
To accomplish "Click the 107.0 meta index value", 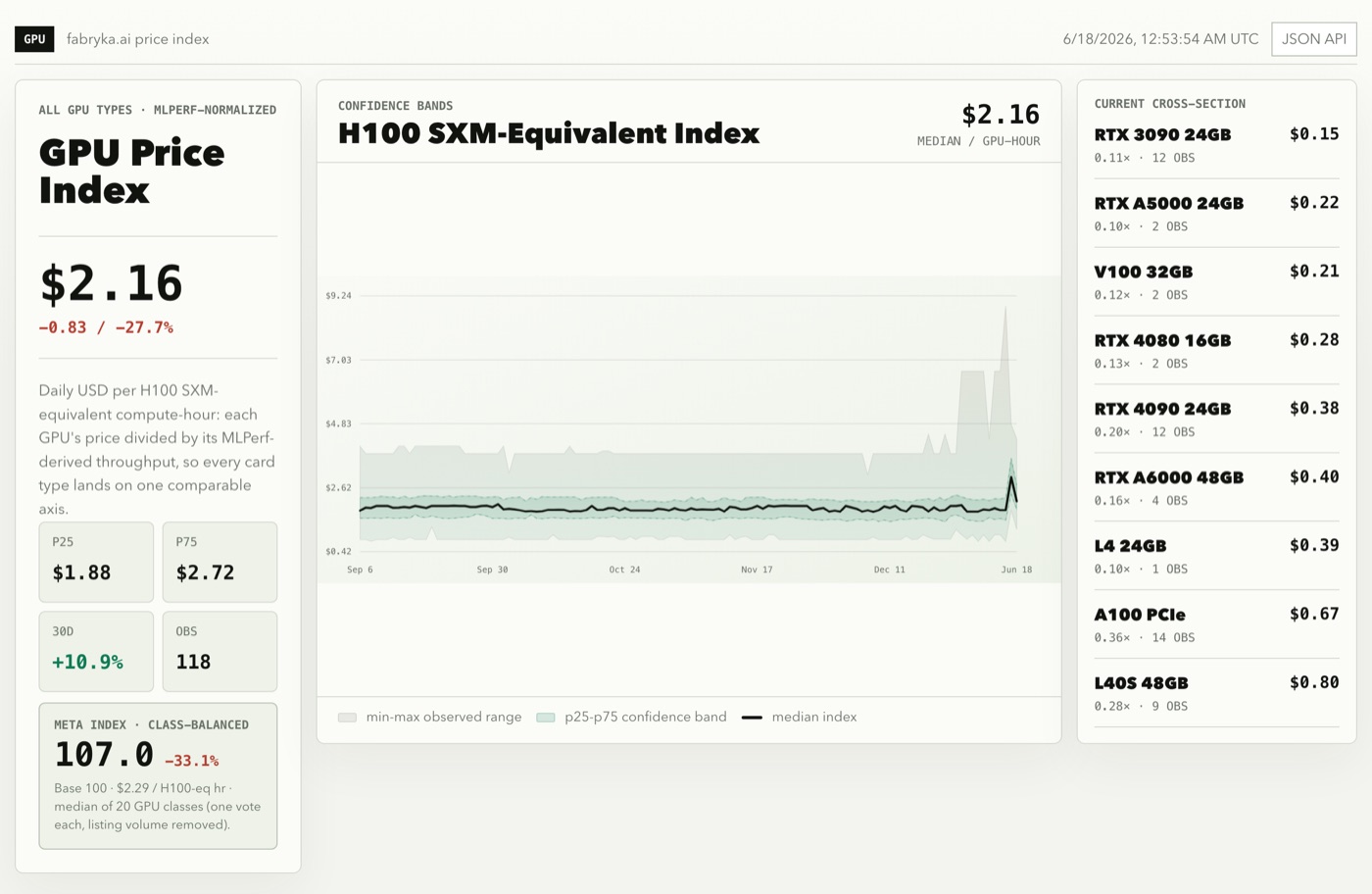I will click(104, 755).
